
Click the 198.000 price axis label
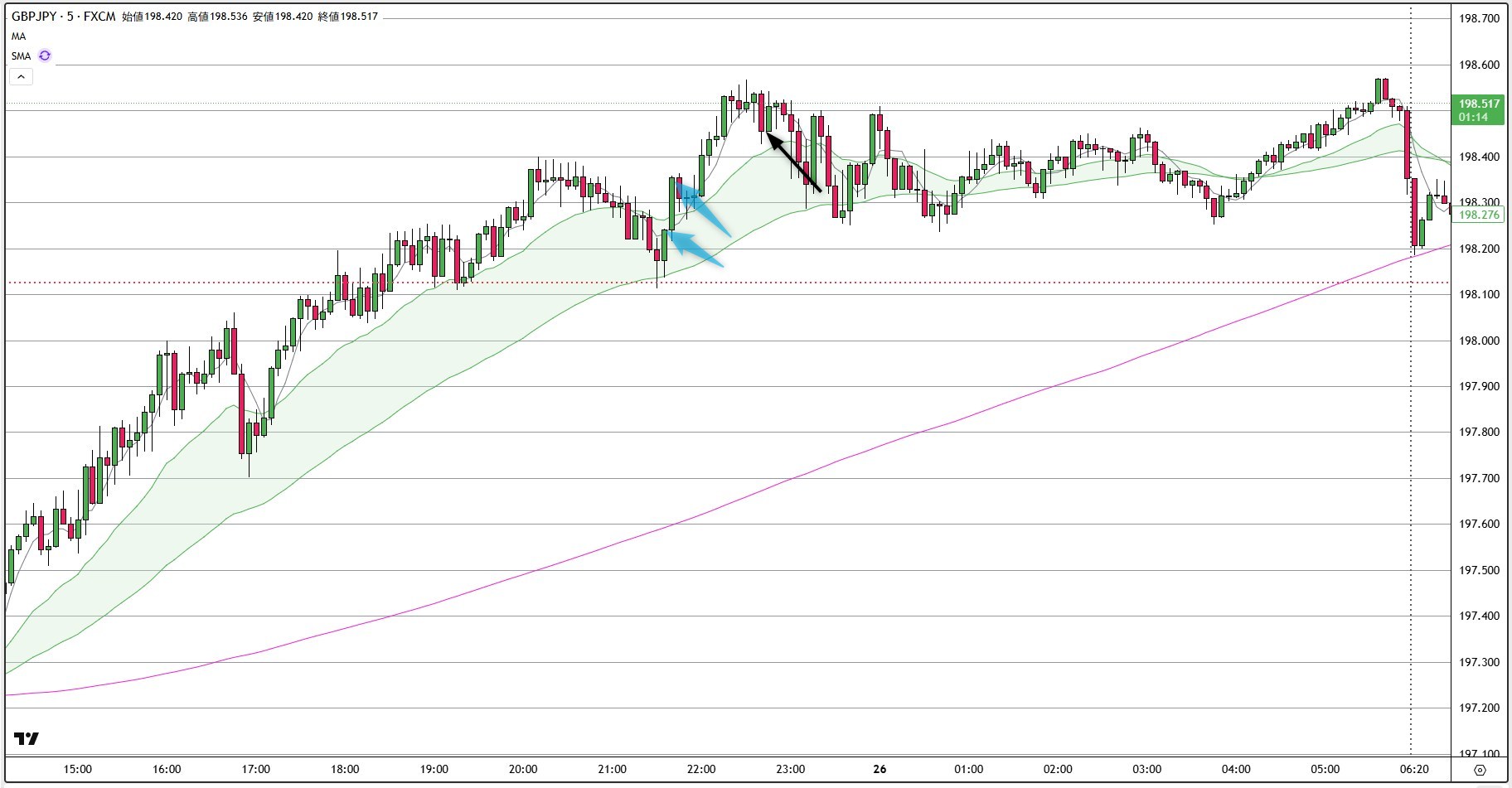tap(1480, 341)
